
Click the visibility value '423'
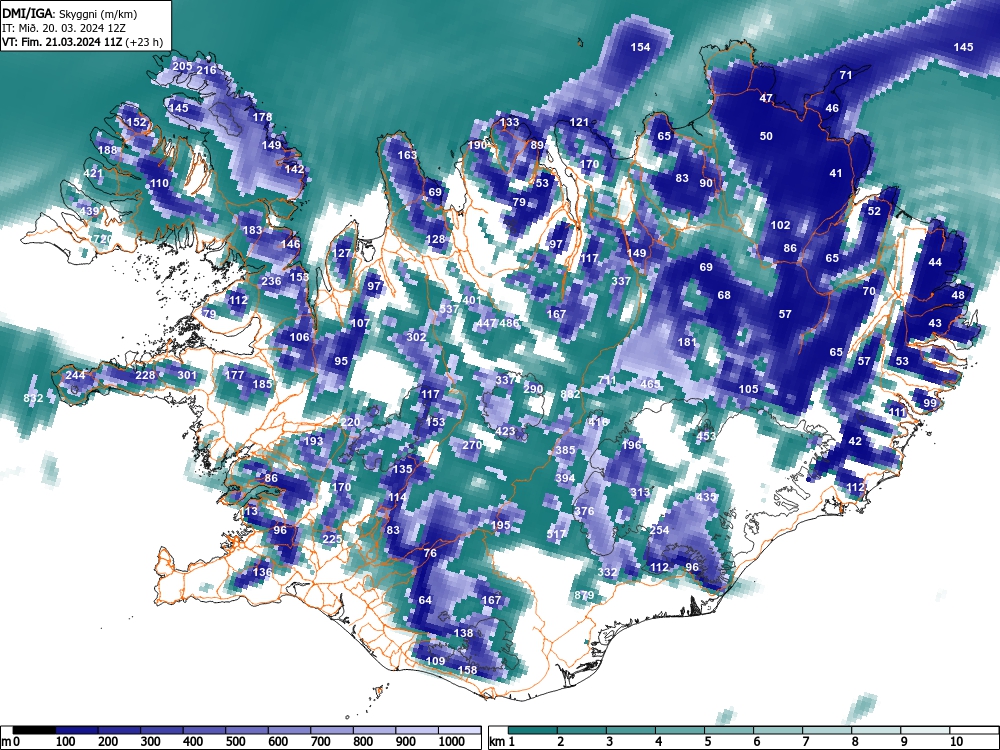505,431
